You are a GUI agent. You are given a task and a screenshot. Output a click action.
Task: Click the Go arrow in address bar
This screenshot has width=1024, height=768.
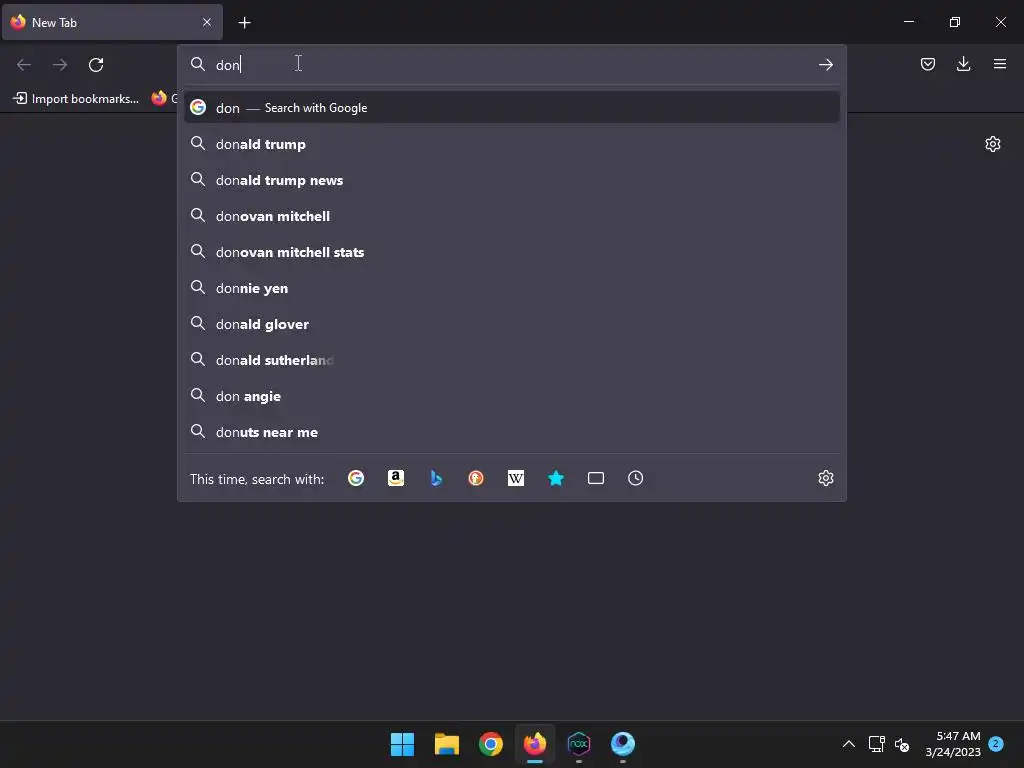click(825, 65)
